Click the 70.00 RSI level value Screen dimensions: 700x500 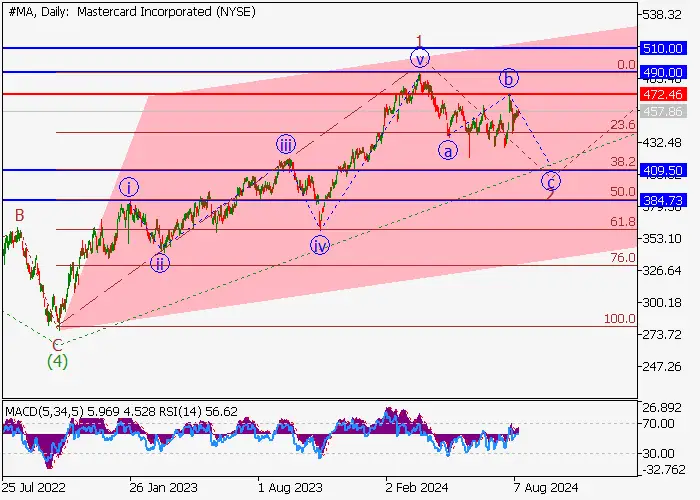(x=658, y=423)
